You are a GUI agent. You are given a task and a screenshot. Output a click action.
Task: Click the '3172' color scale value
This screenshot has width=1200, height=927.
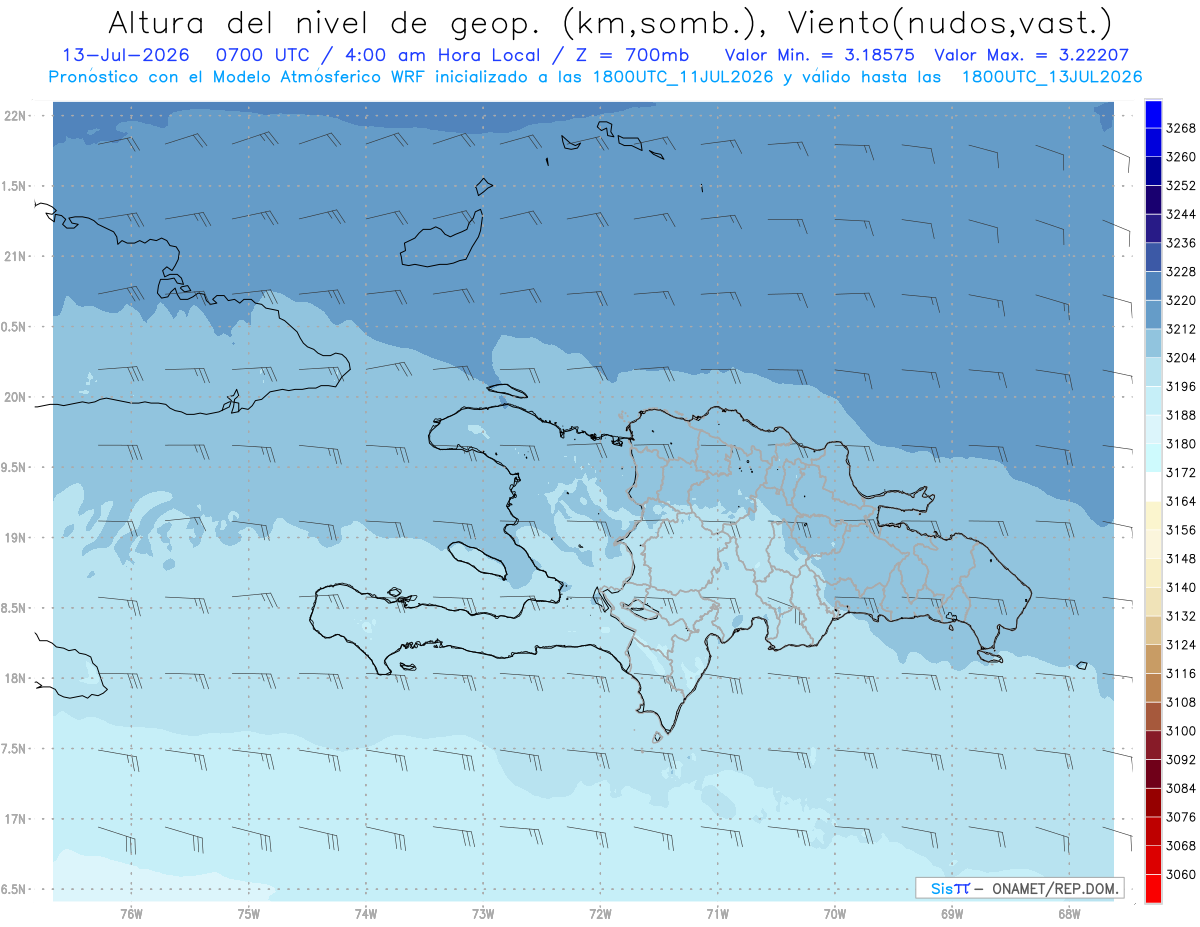[1181, 473]
